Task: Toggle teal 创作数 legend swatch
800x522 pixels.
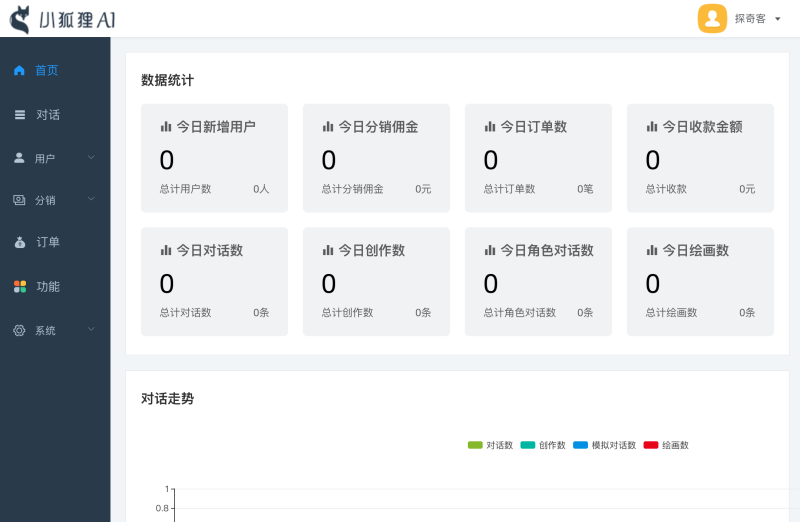Action: click(528, 445)
